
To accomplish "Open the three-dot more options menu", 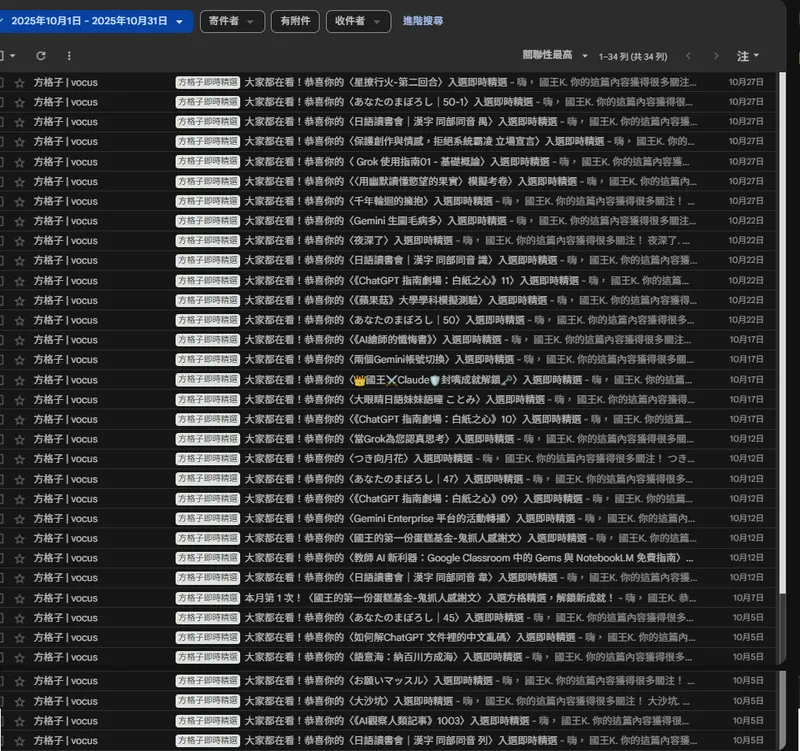I will [69, 56].
